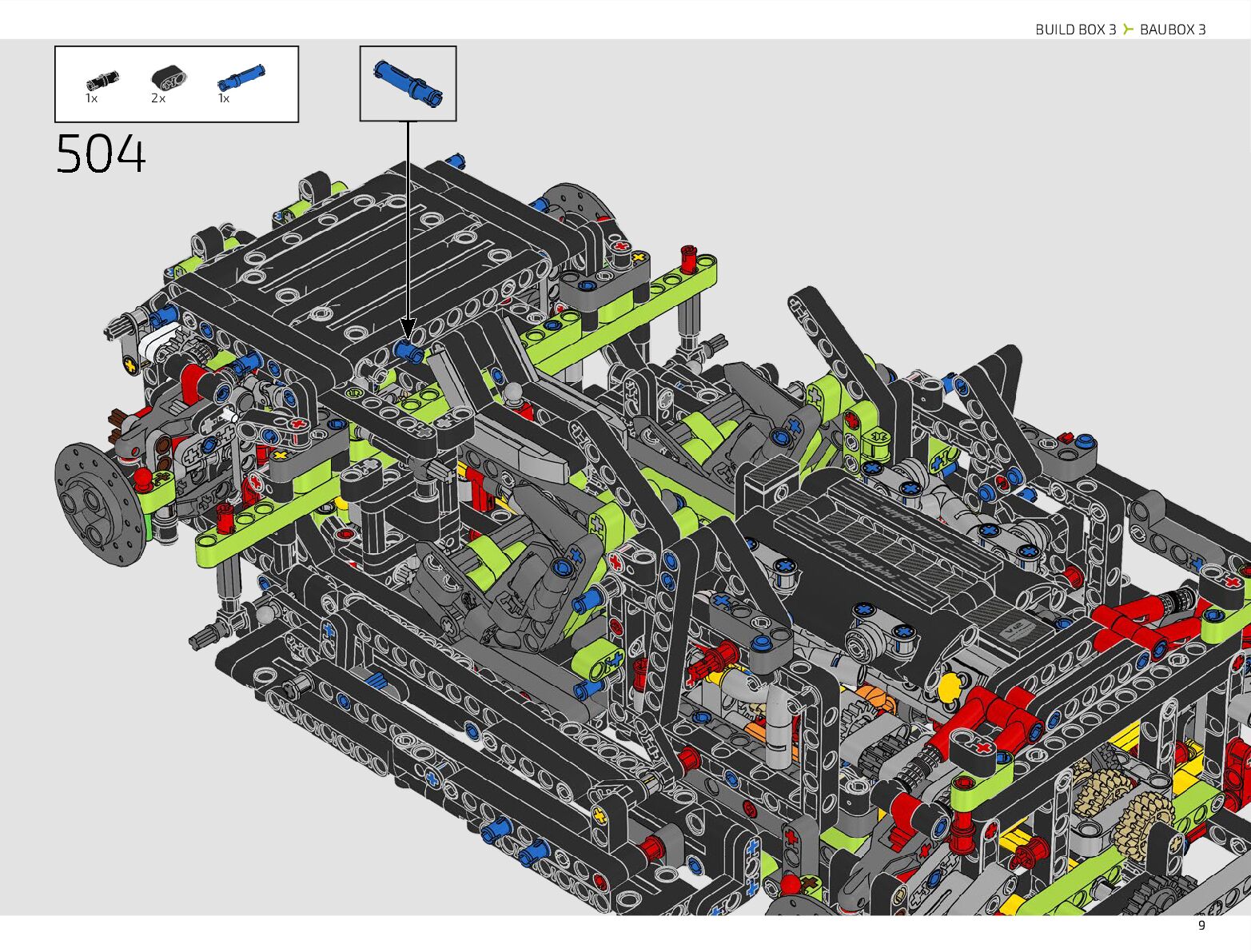Click the step number 504
Screen dimensions: 1251x952
[x=102, y=154]
